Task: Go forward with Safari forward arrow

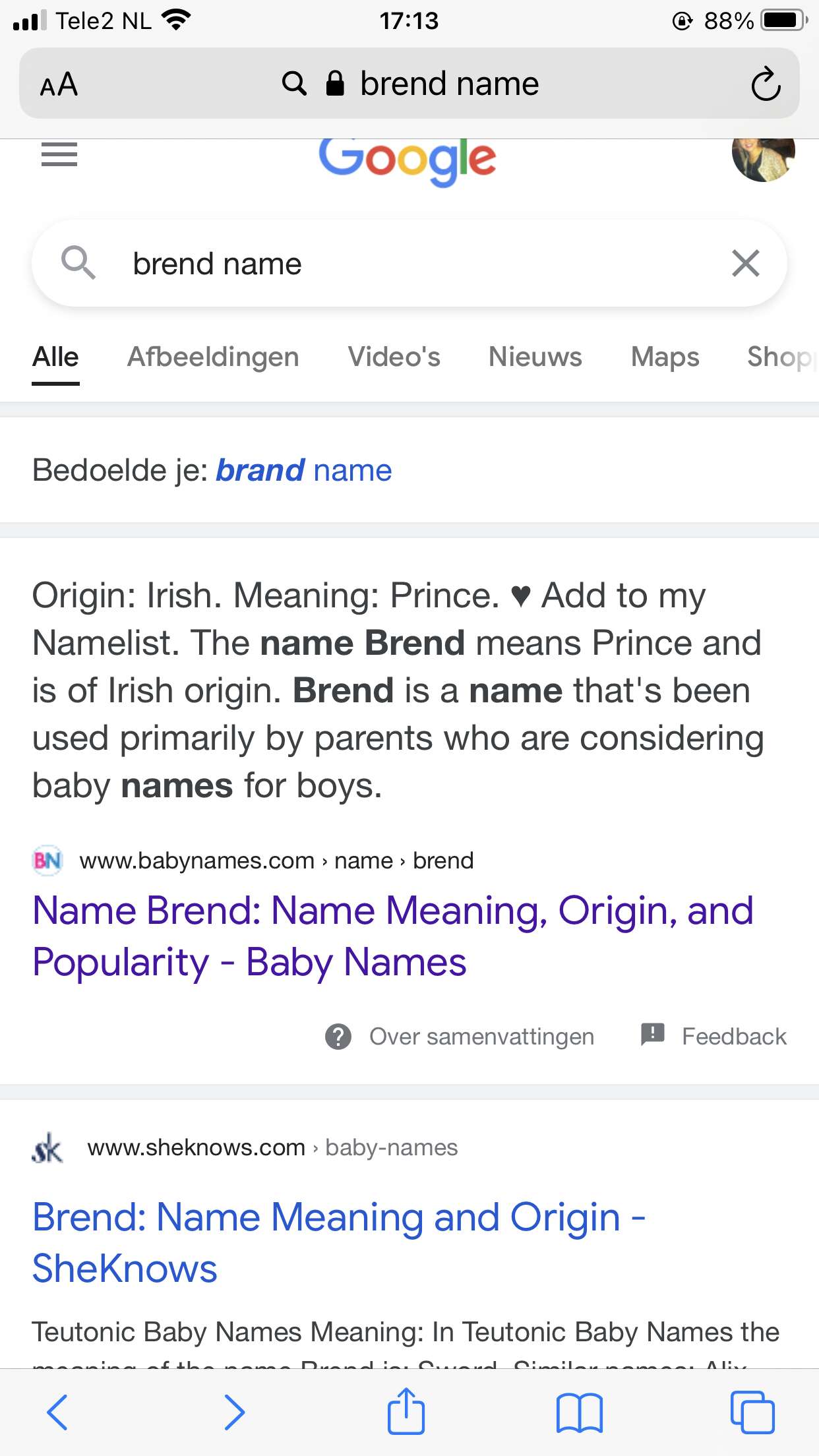Action: click(234, 1412)
